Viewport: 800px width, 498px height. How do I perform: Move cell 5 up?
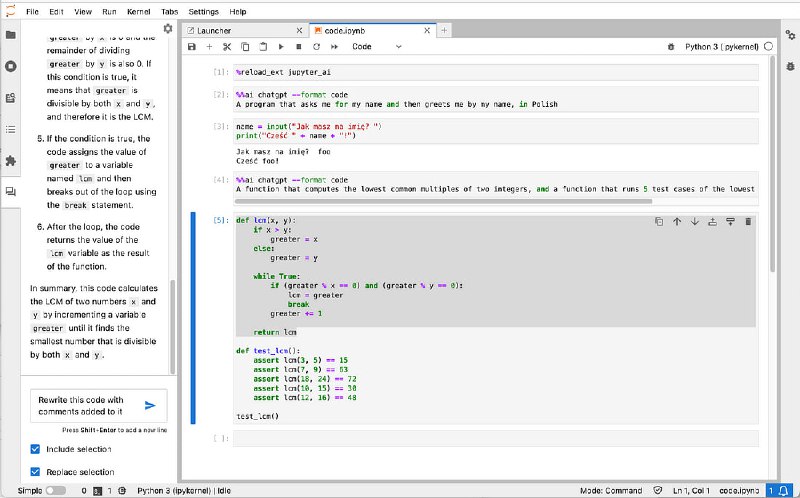(677, 221)
